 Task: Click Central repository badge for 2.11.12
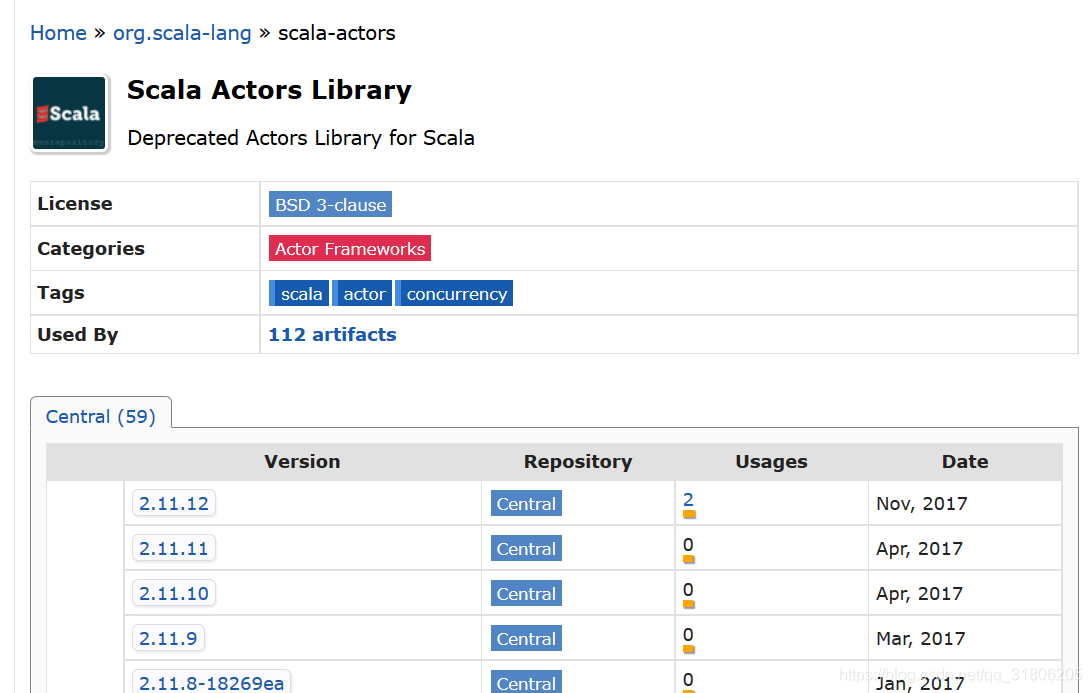click(x=526, y=504)
